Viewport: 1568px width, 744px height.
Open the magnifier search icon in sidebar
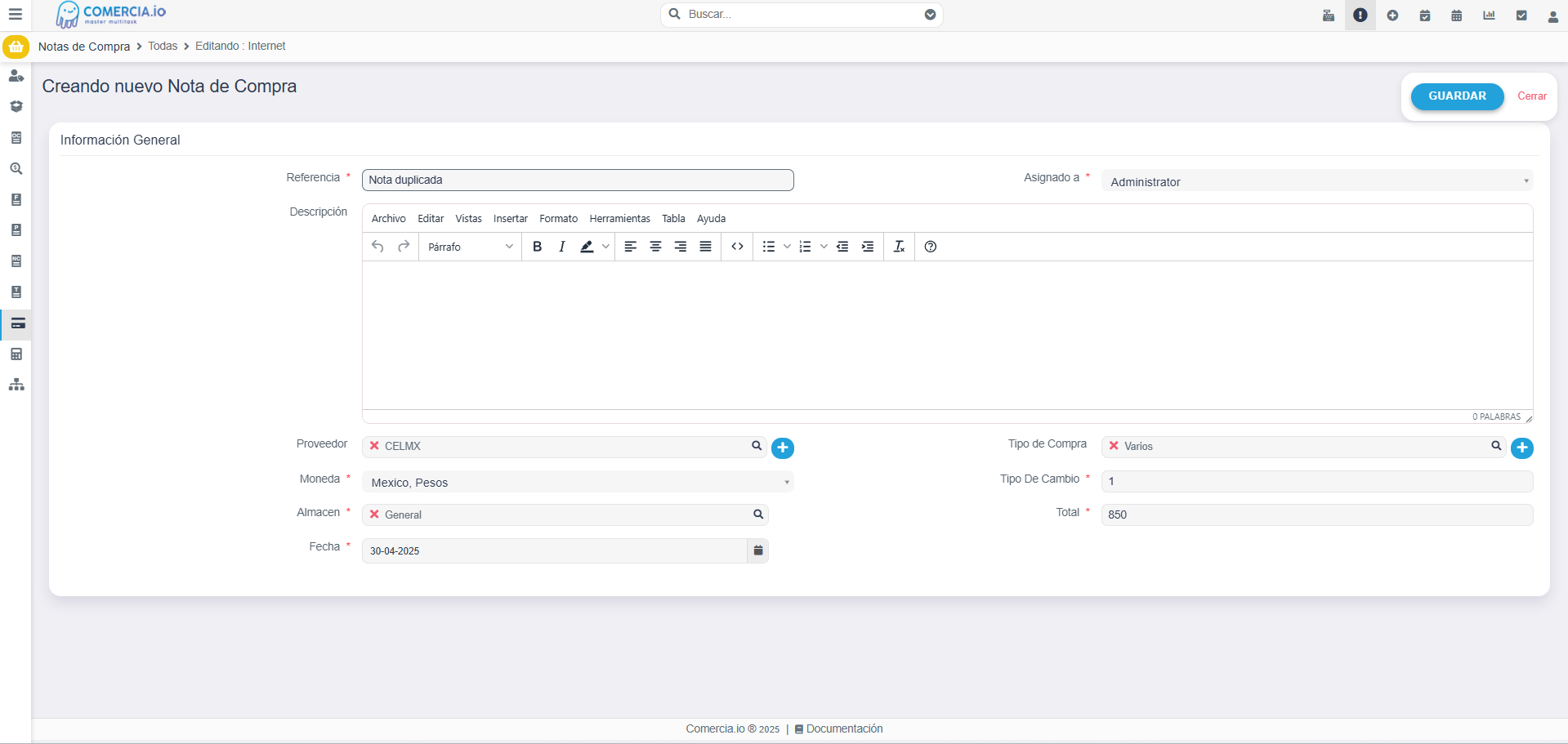[16, 169]
